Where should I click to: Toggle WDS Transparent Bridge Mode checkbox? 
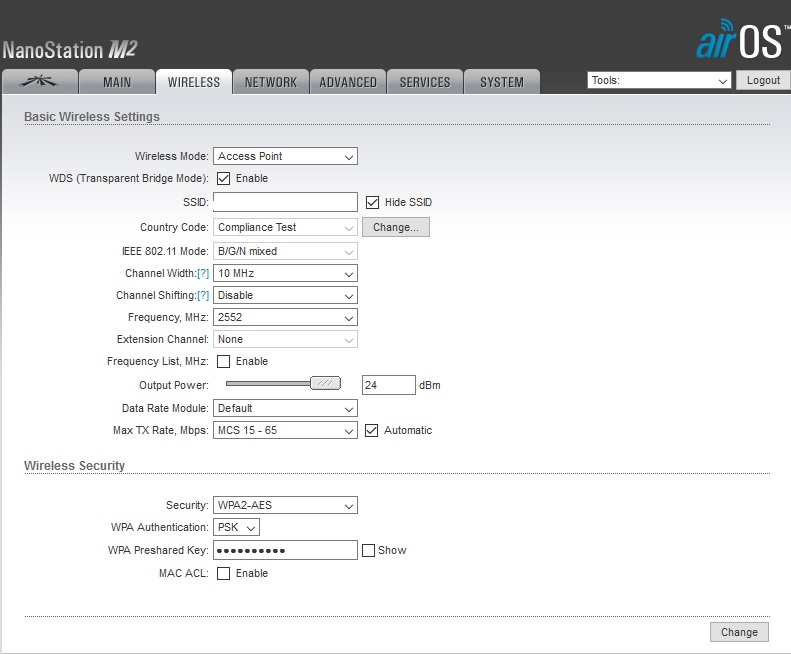[224, 179]
